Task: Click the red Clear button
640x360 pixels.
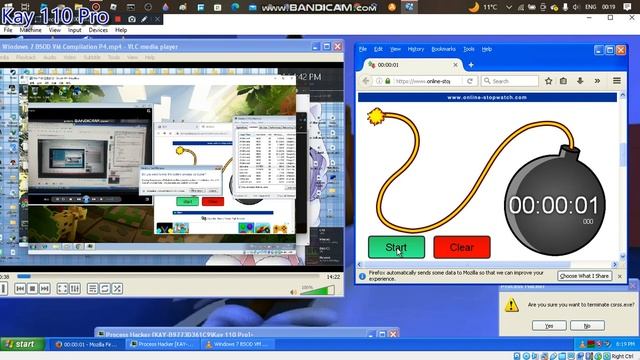Action: (x=462, y=247)
